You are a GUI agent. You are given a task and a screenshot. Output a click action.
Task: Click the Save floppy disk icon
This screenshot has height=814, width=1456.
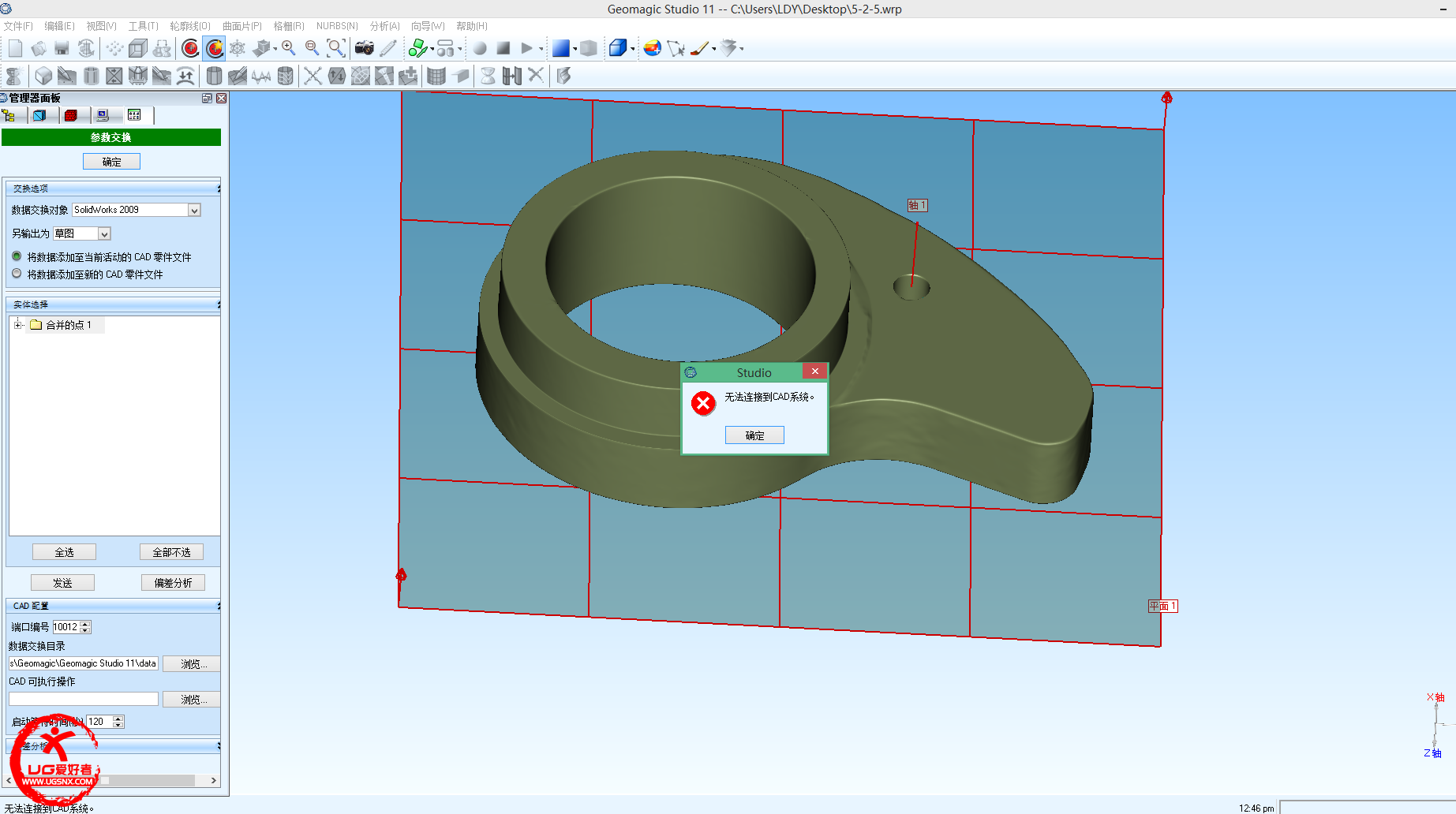pyautogui.click(x=62, y=48)
